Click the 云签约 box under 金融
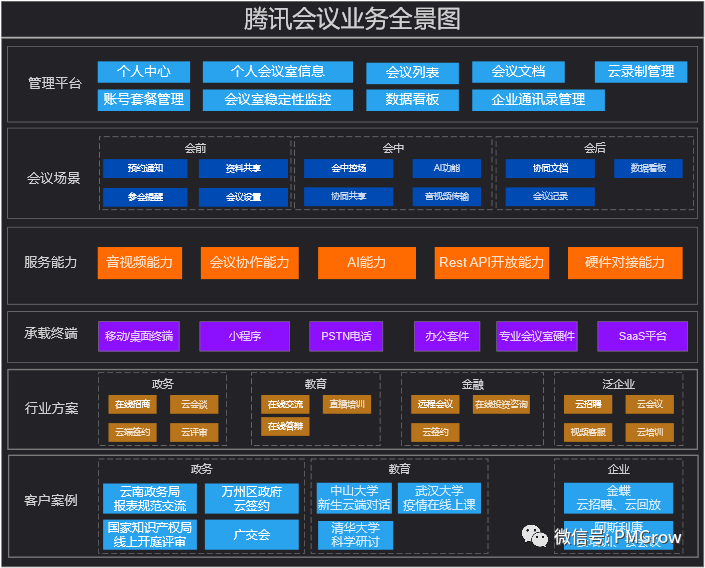 click(435, 433)
